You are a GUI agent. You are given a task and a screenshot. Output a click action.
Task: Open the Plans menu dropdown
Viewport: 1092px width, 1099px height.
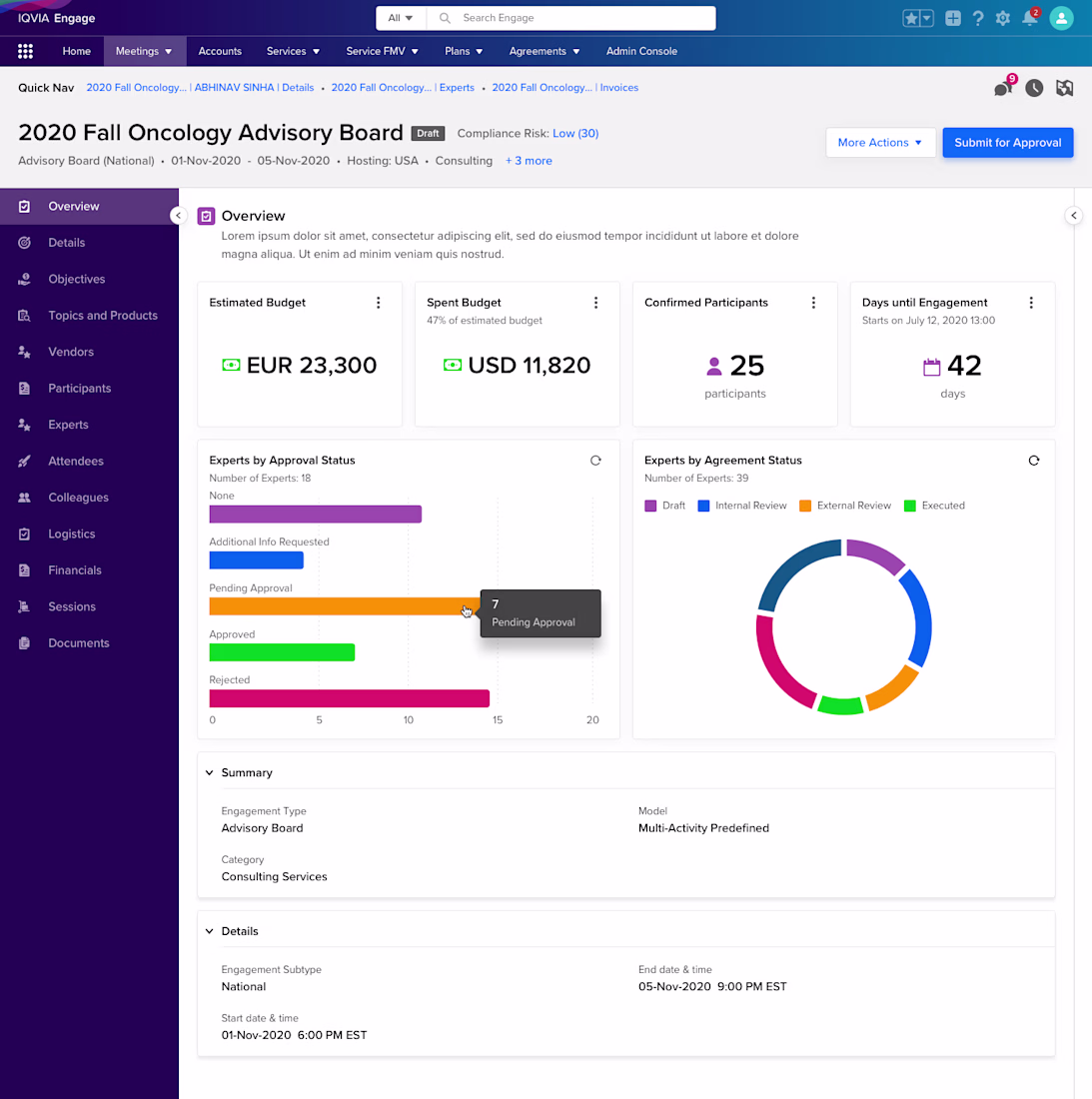464,51
